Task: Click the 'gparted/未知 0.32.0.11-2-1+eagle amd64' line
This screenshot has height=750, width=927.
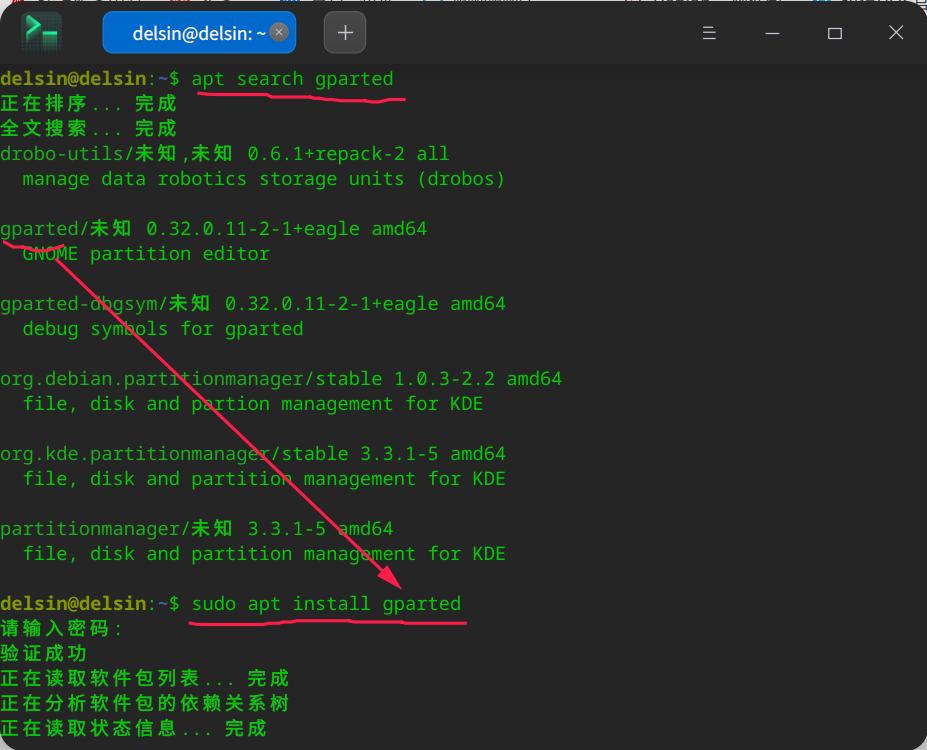Action: point(213,229)
